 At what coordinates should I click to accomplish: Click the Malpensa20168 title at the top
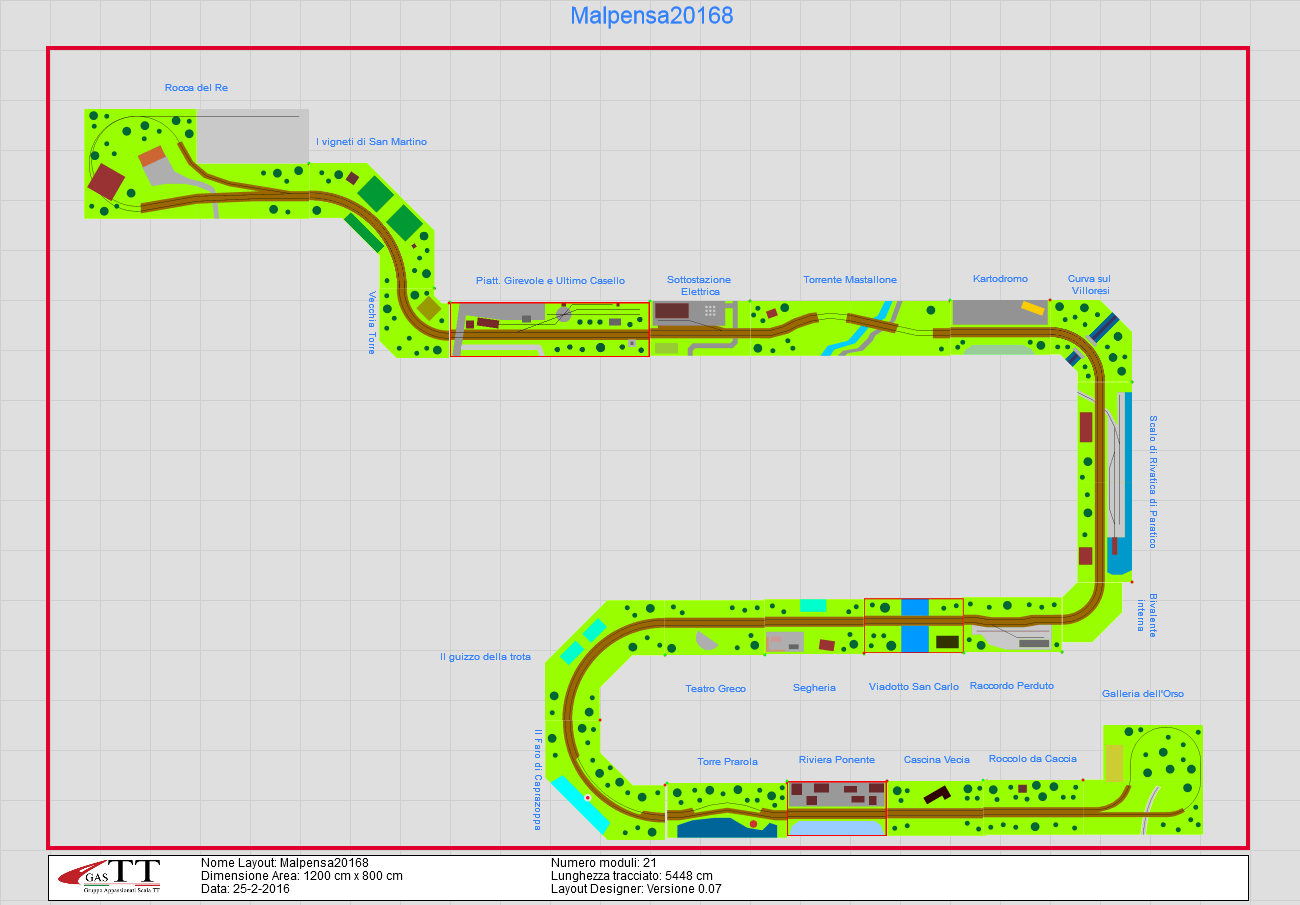tap(651, 17)
